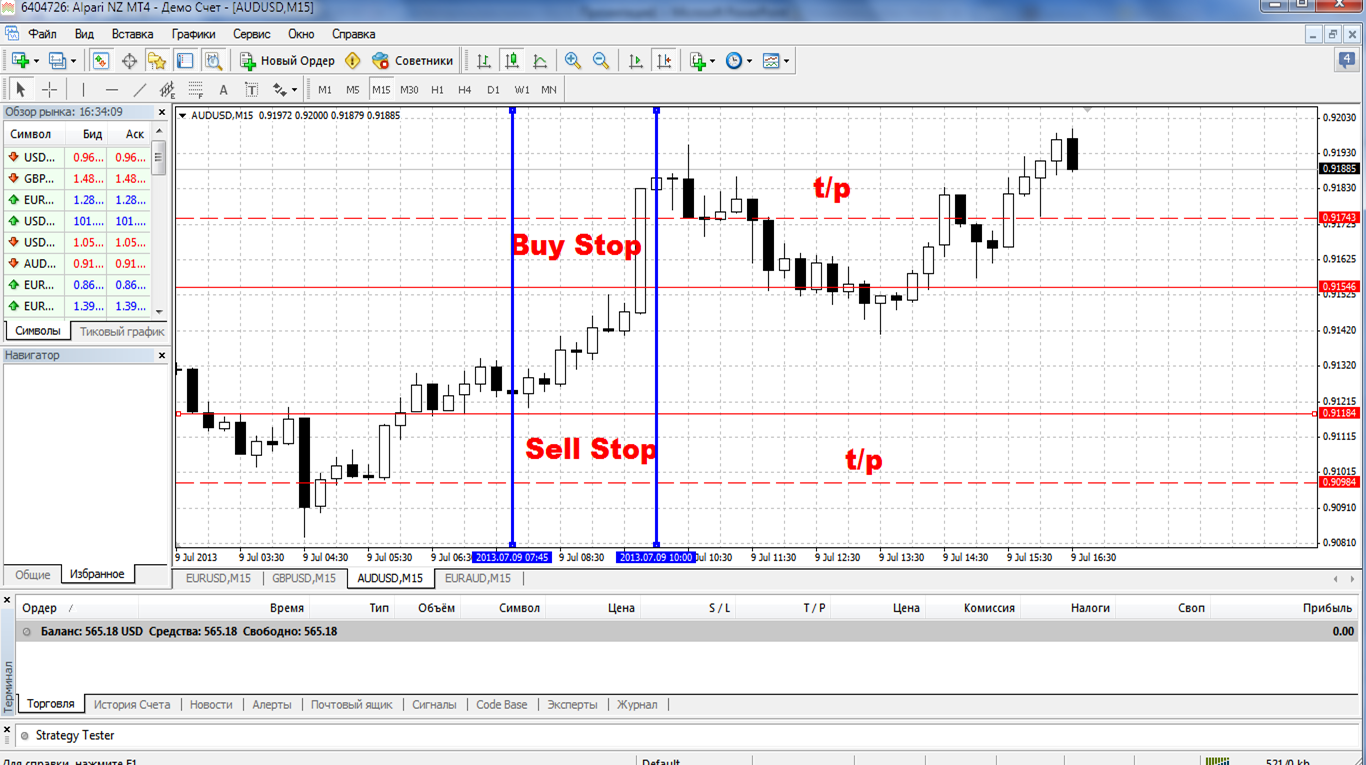Switch to EURUSD,M15 chart tab
Image resolution: width=1366 pixels, height=765 pixels.
click(x=218, y=578)
